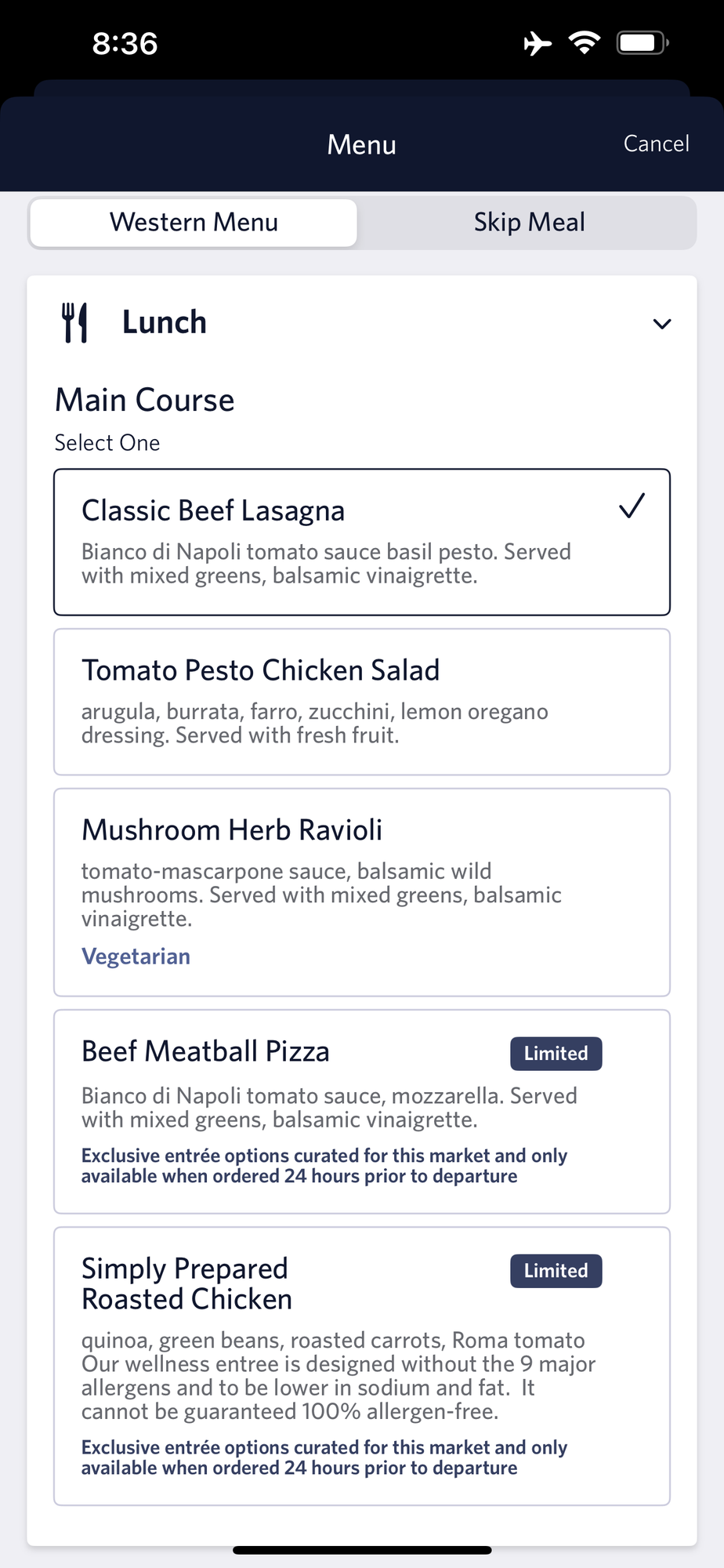724x1568 pixels.
Task: Tap the home indicator bar at bottom
Action: pyautogui.click(x=362, y=1550)
